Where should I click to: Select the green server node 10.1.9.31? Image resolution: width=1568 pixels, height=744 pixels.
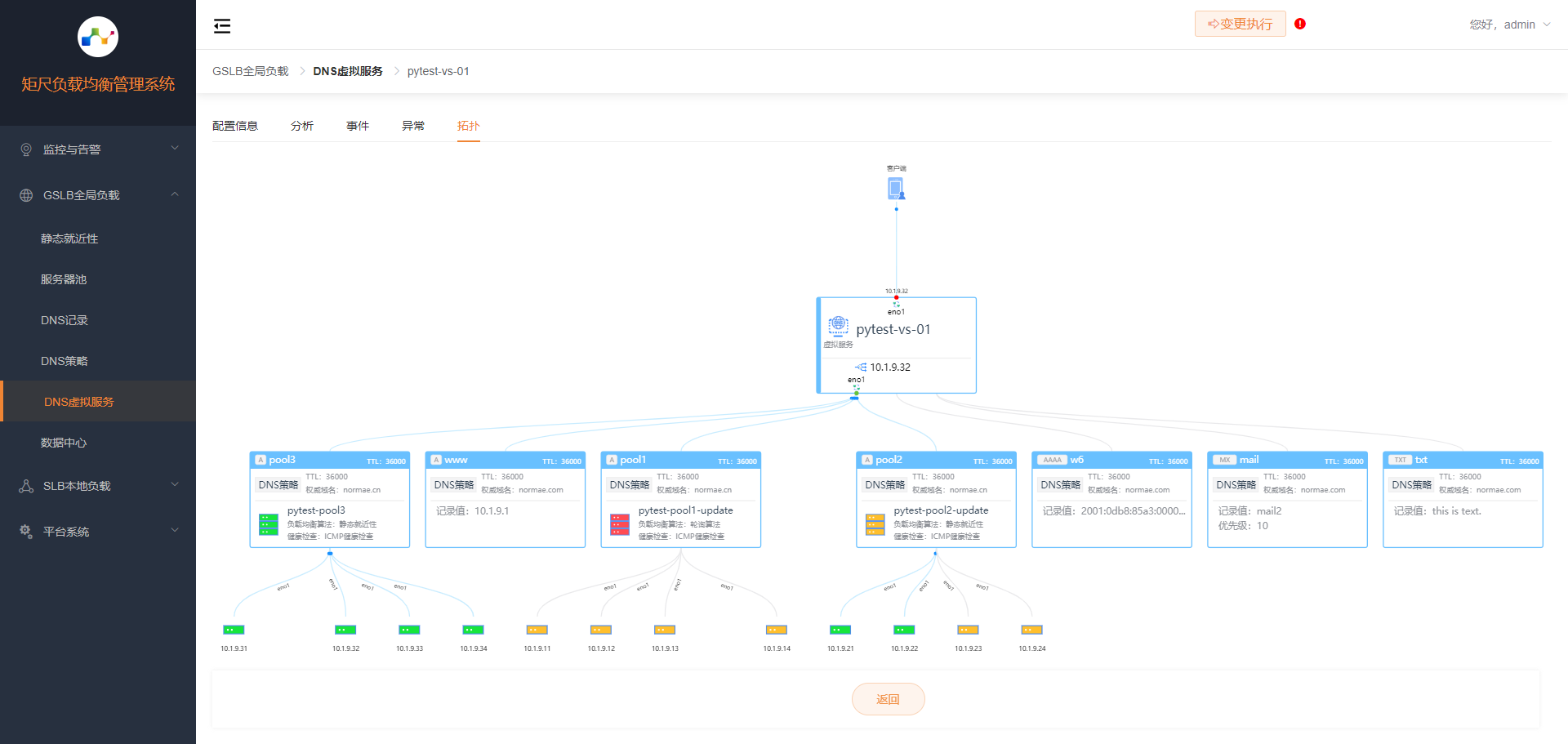(234, 630)
